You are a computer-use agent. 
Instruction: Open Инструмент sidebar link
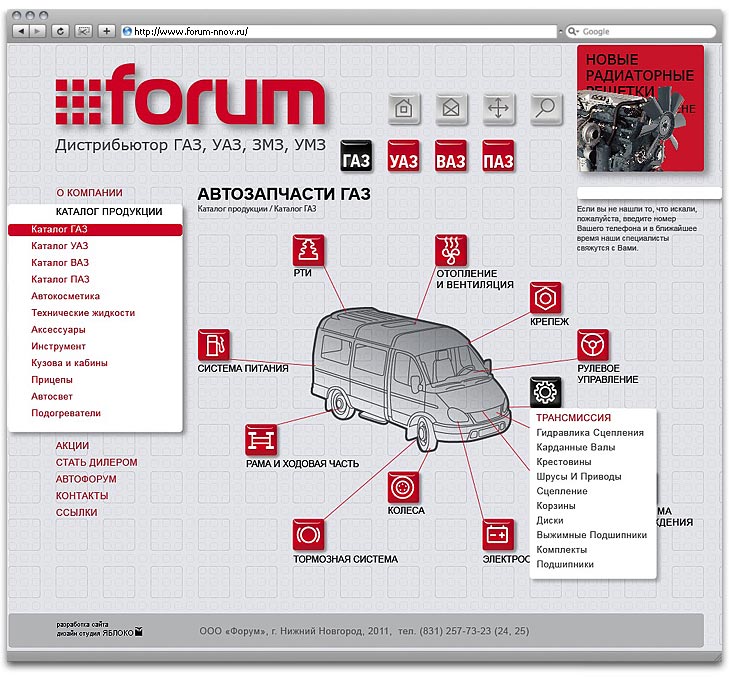58,346
